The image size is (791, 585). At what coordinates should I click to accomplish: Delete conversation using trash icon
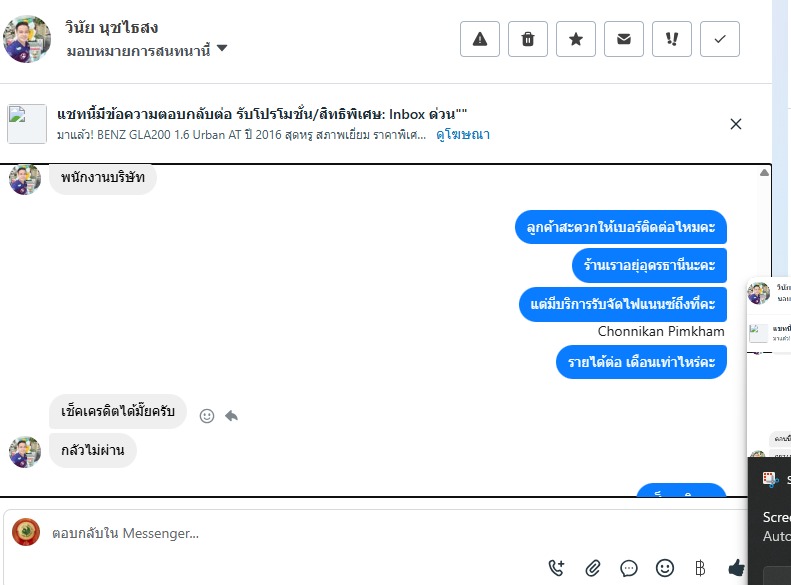[528, 39]
